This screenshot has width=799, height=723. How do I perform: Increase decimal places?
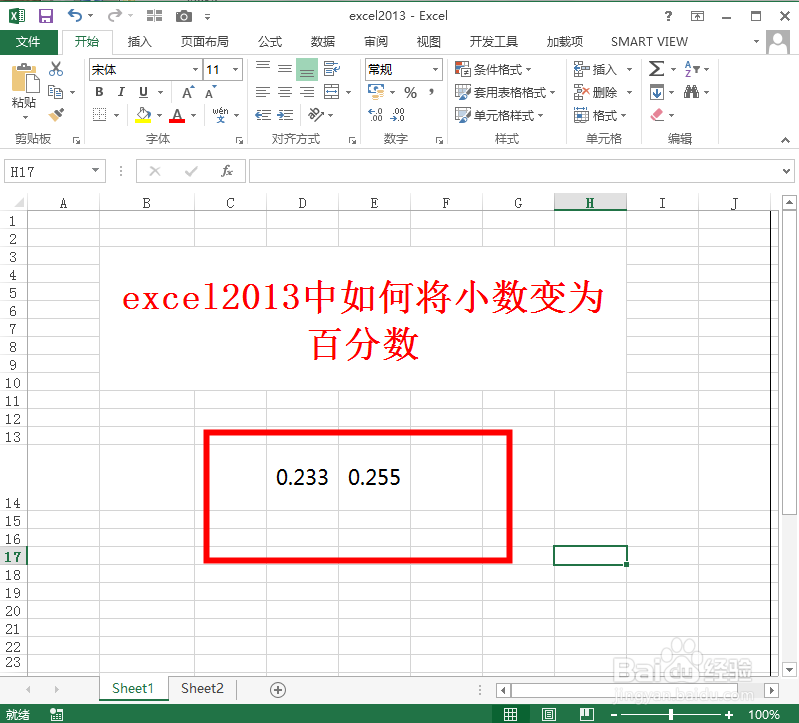(x=376, y=115)
